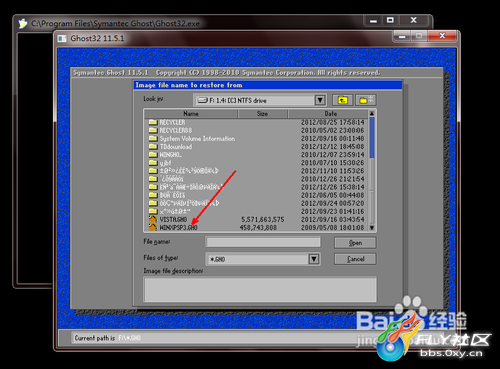Click the File name input field

(263, 242)
